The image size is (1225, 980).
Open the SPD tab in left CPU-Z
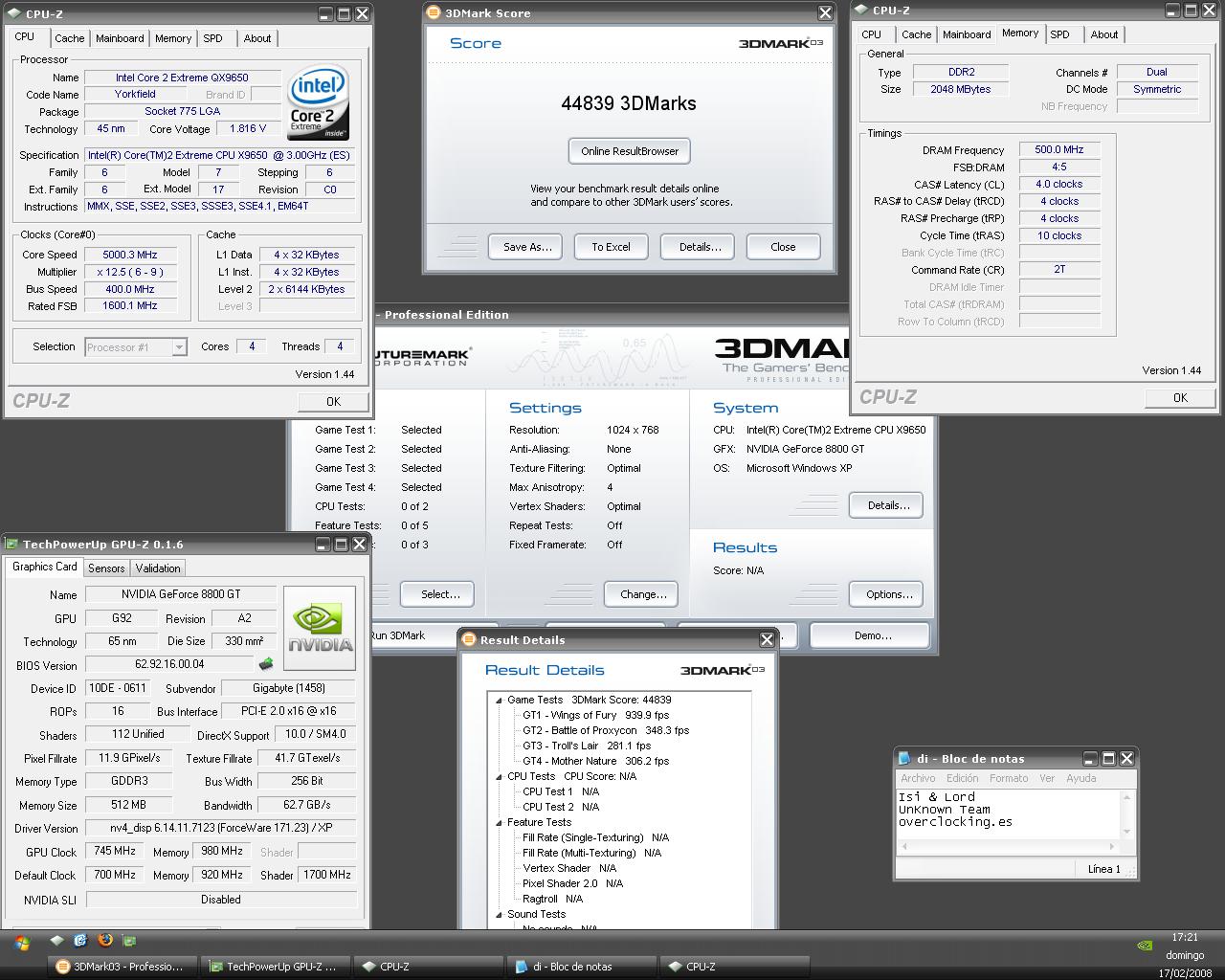click(212, 38)
